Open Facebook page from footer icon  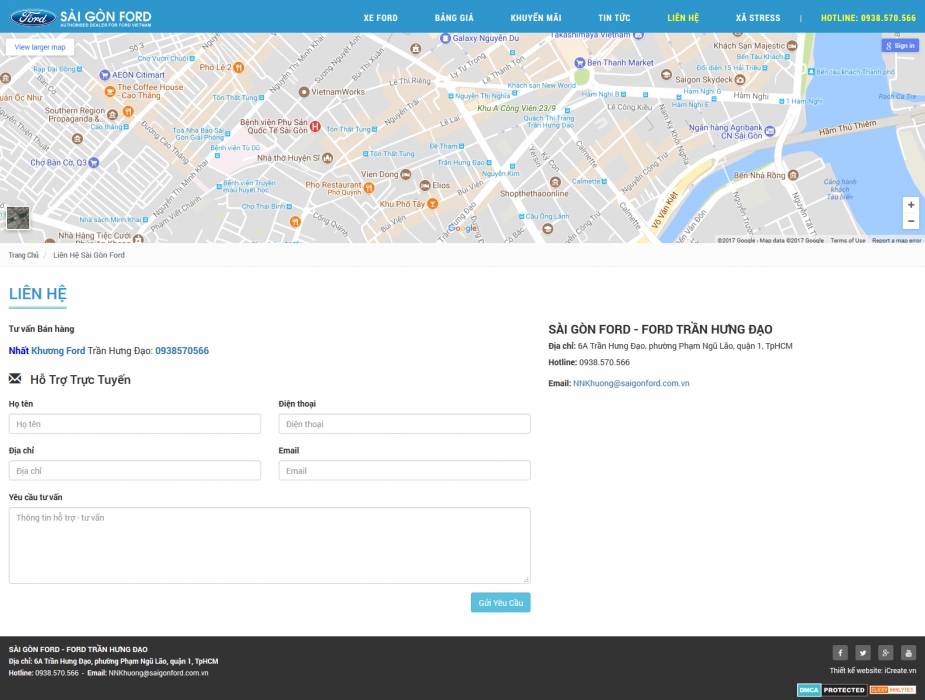tap(840, 653)
